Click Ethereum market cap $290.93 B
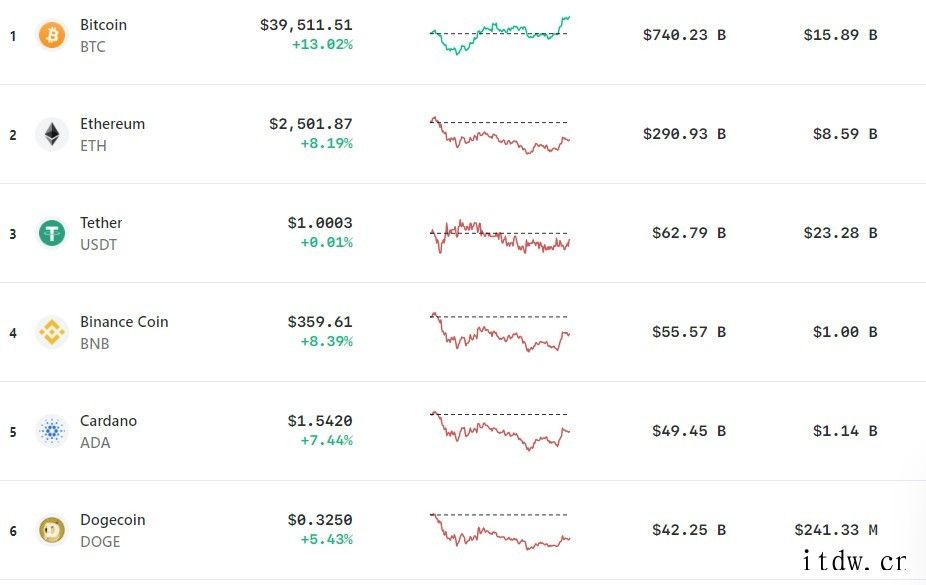 [684, 134]
